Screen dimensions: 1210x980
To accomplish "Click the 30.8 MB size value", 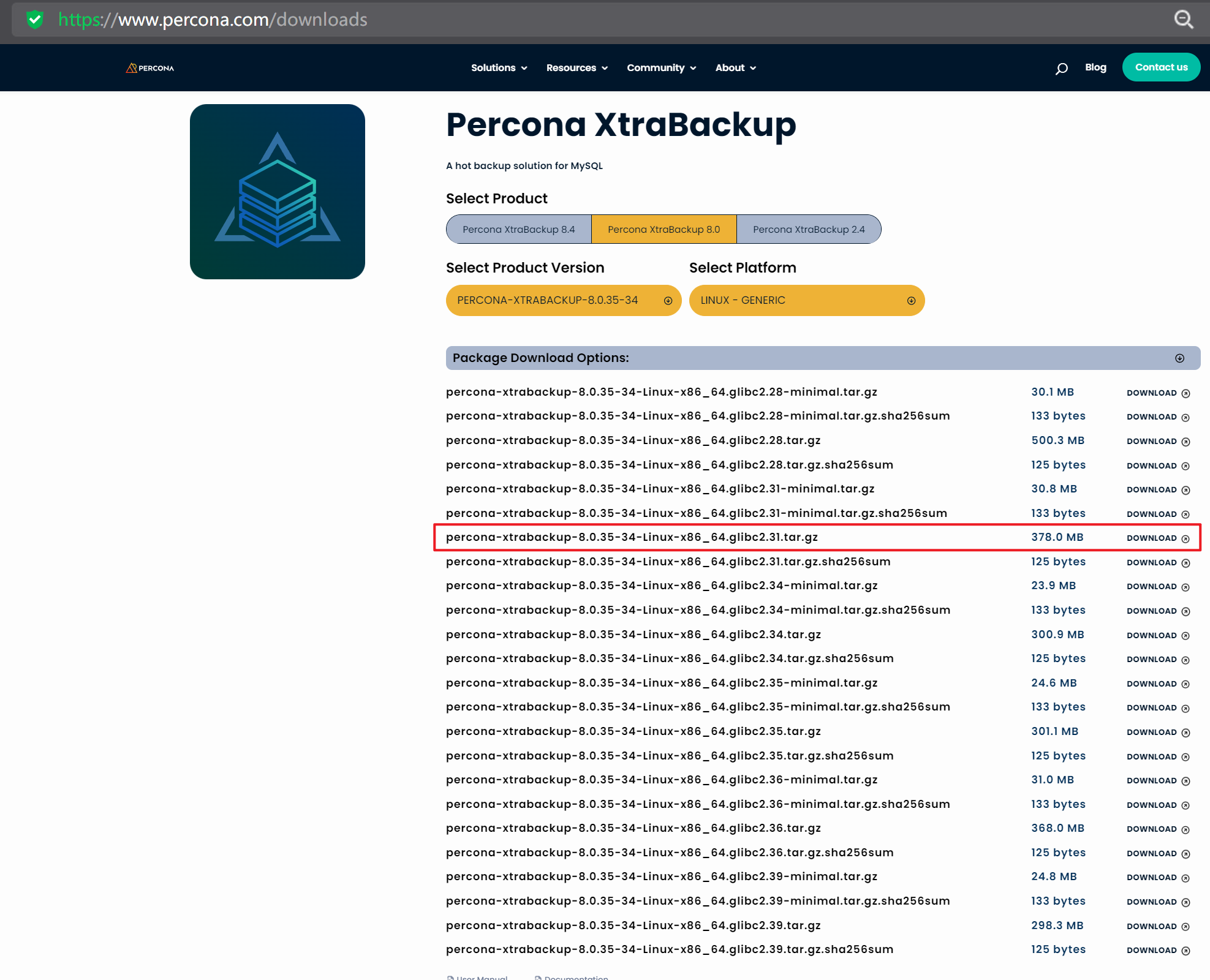I will coord(1054,489).
